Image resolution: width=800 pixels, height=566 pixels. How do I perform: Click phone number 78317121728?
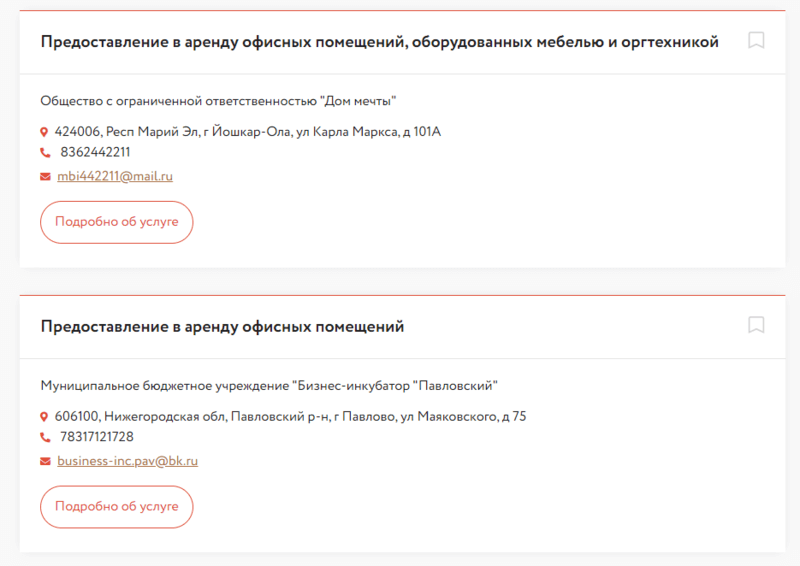tap(97, 437)
